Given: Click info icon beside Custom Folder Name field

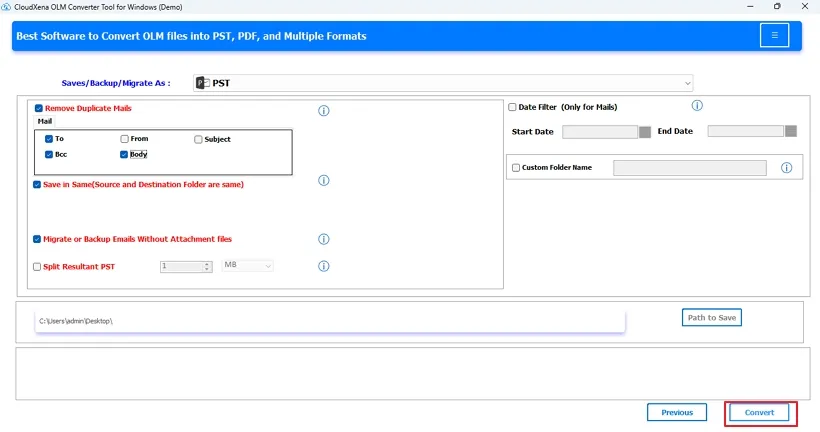Looking at the screenshot, I should coord(786,168).
